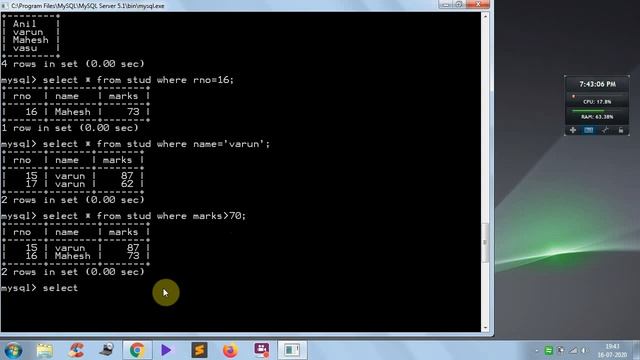Screen dimensions: 640x360
Task: Click the mysql.exe window title bar text
Action: (x=87, y=6)
